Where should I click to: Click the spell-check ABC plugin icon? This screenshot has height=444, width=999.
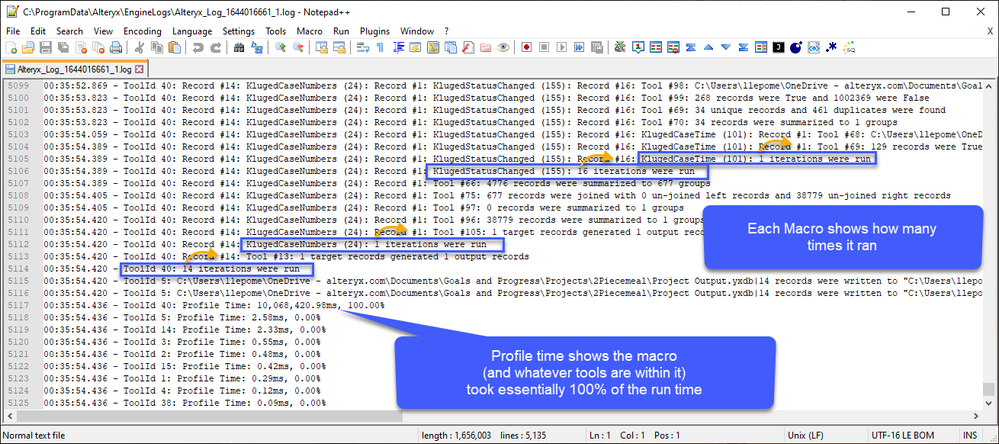point(621,47)
